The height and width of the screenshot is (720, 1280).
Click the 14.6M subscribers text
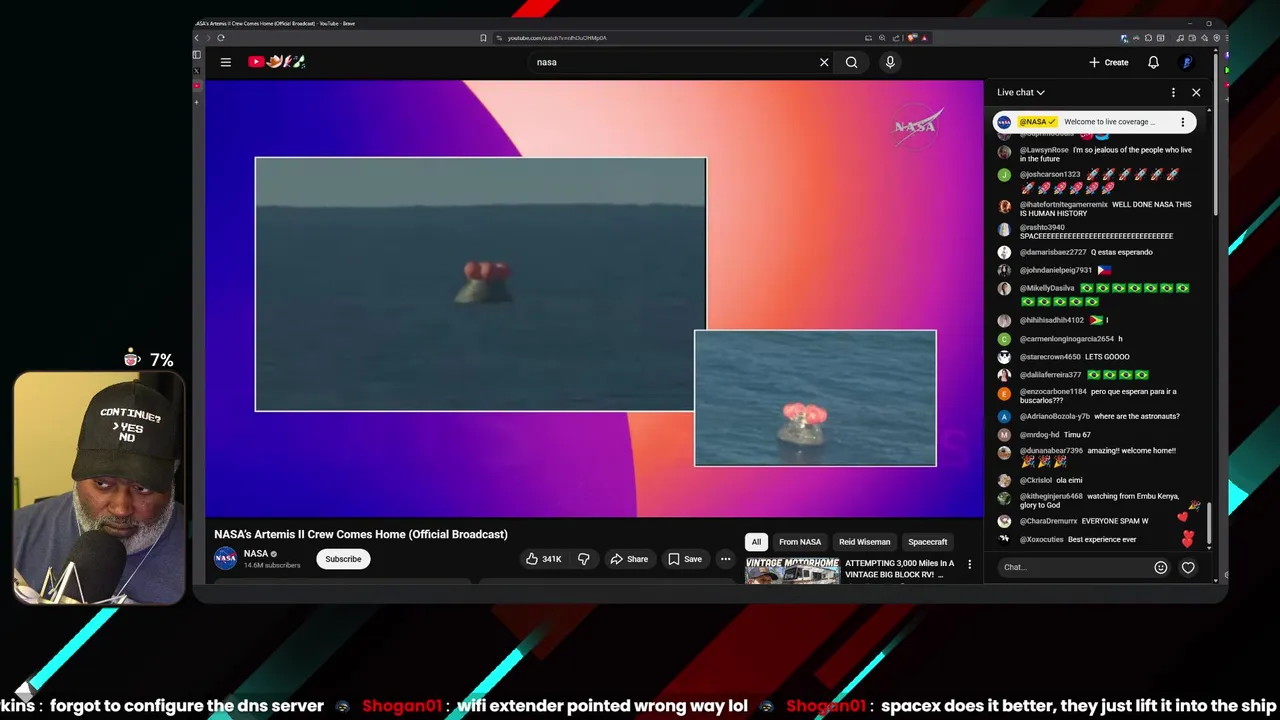[272, 566]
